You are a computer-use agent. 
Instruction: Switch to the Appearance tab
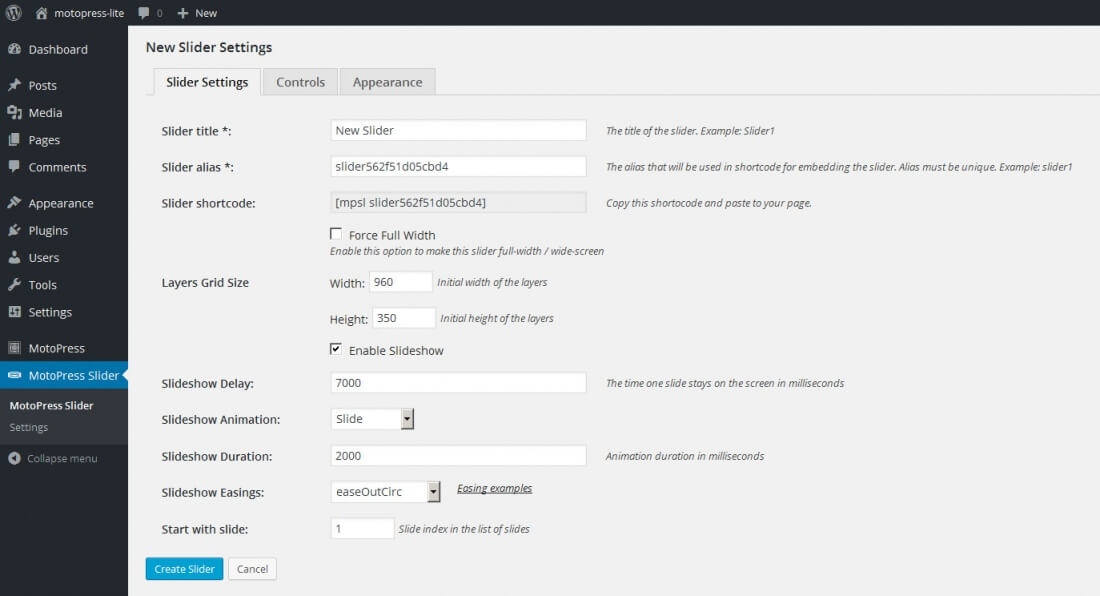387,82
